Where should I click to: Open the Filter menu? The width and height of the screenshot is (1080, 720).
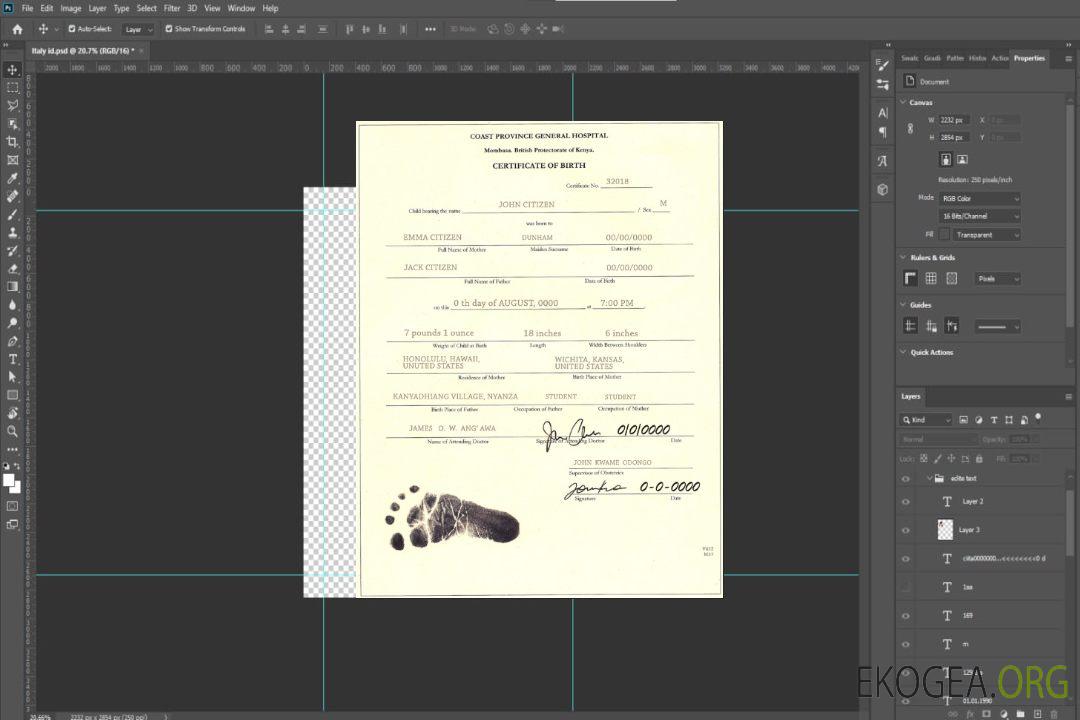tap(172, 8)
